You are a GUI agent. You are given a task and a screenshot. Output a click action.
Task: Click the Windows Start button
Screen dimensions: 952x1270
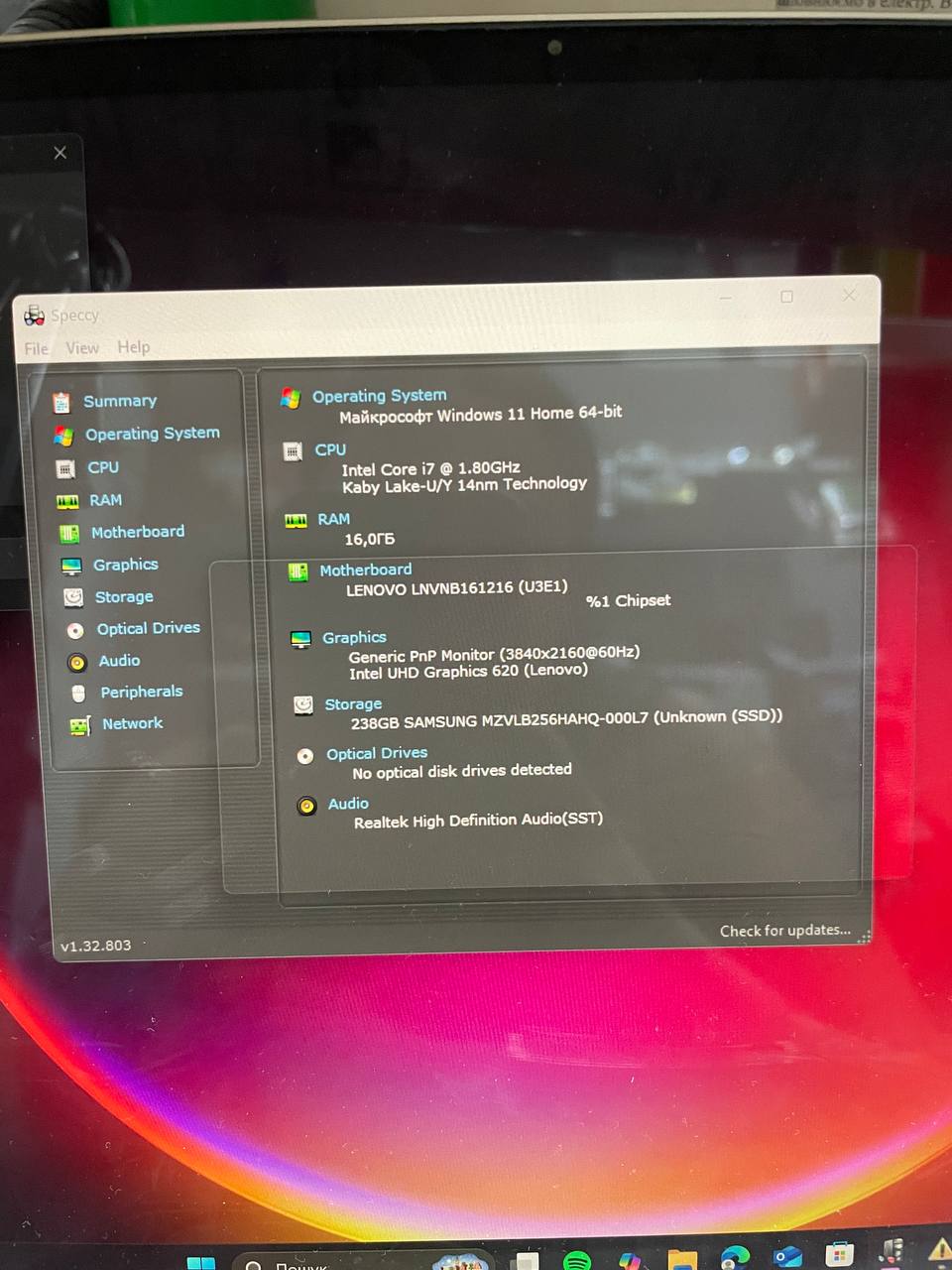[x=201, y=1262]
